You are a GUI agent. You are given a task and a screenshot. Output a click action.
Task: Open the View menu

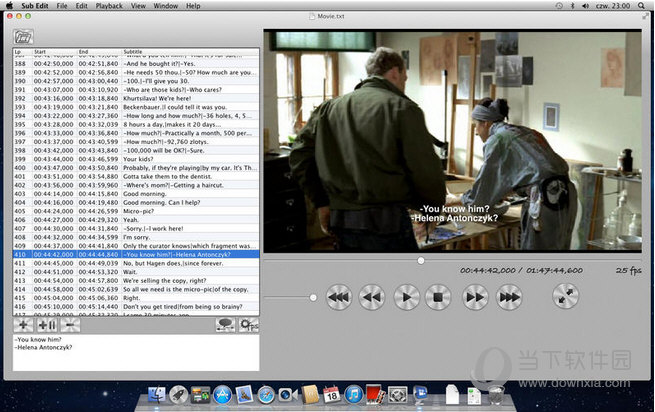click(138, 6)
